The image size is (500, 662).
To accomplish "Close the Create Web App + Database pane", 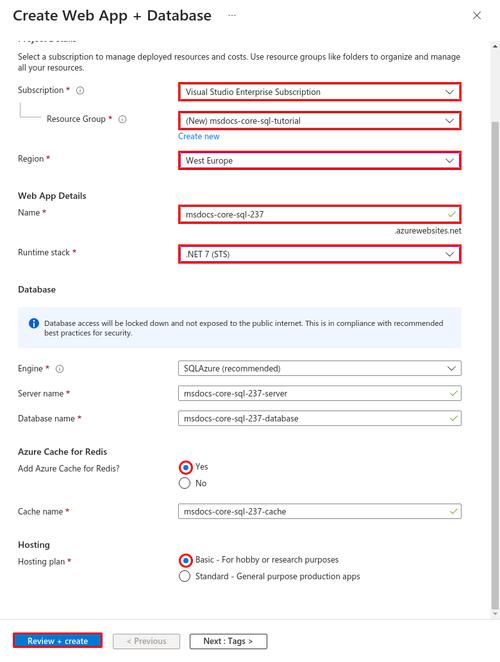I will coord(477,16).
